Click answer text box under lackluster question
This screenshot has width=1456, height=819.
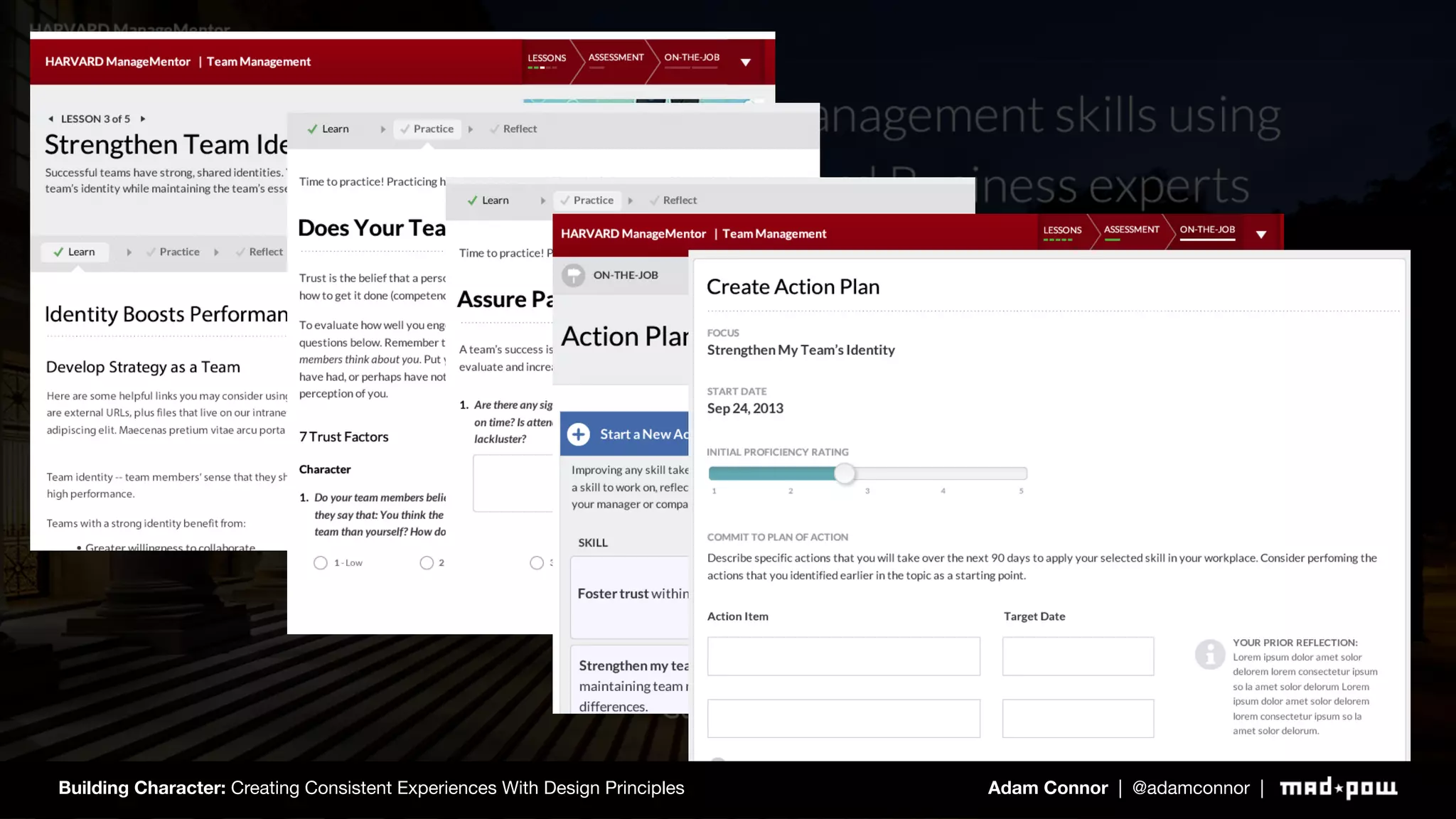tap(513, 483)
